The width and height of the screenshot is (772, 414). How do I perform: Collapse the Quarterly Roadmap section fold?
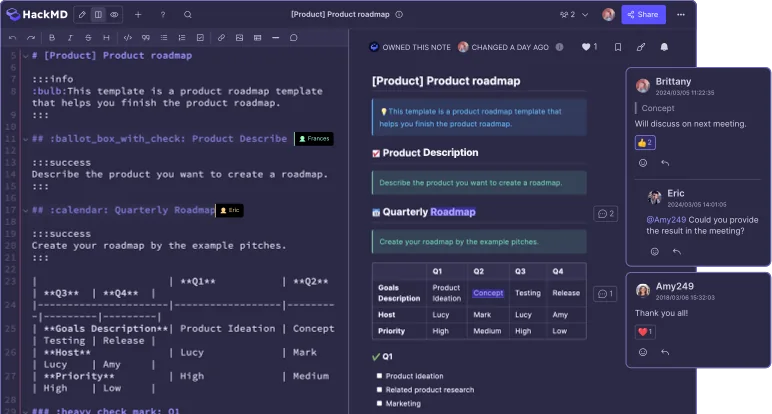(x=26, y=211)
